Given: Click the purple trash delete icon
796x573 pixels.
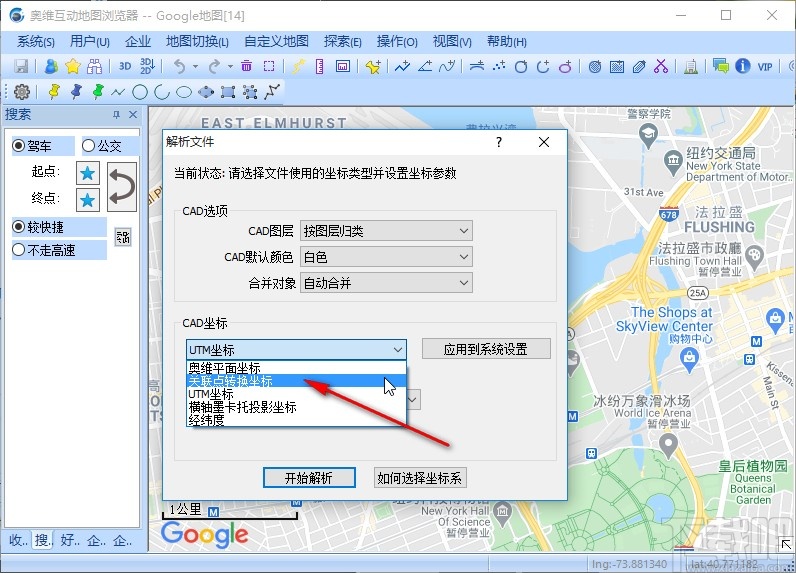Looking at the screenshot, I should [x=246, y=66].
